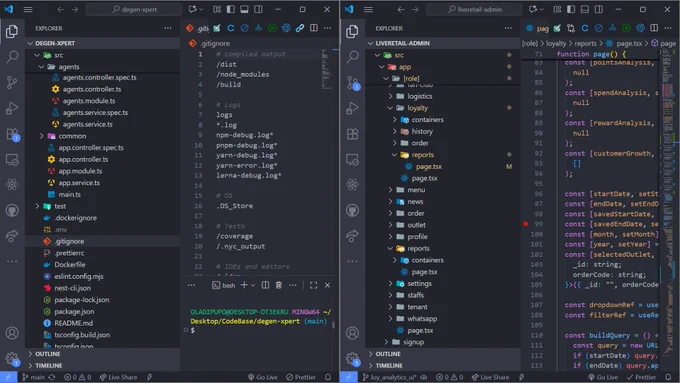The width and height of the screenshot is (680, 383).
Task: Open Search view in liveretail-admin window
Action: pyautogui.click(x=353, y=56)
